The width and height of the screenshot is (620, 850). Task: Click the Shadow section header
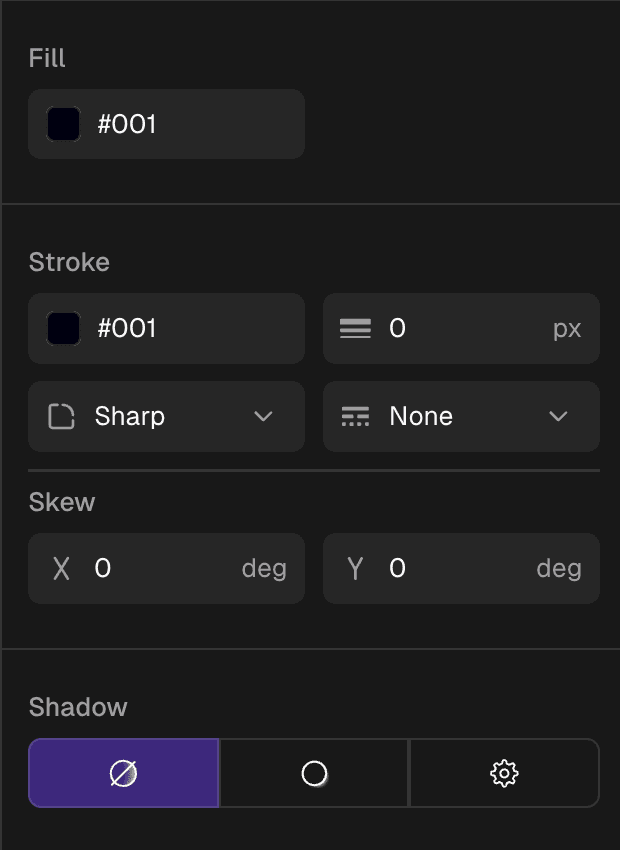point(77,707)
